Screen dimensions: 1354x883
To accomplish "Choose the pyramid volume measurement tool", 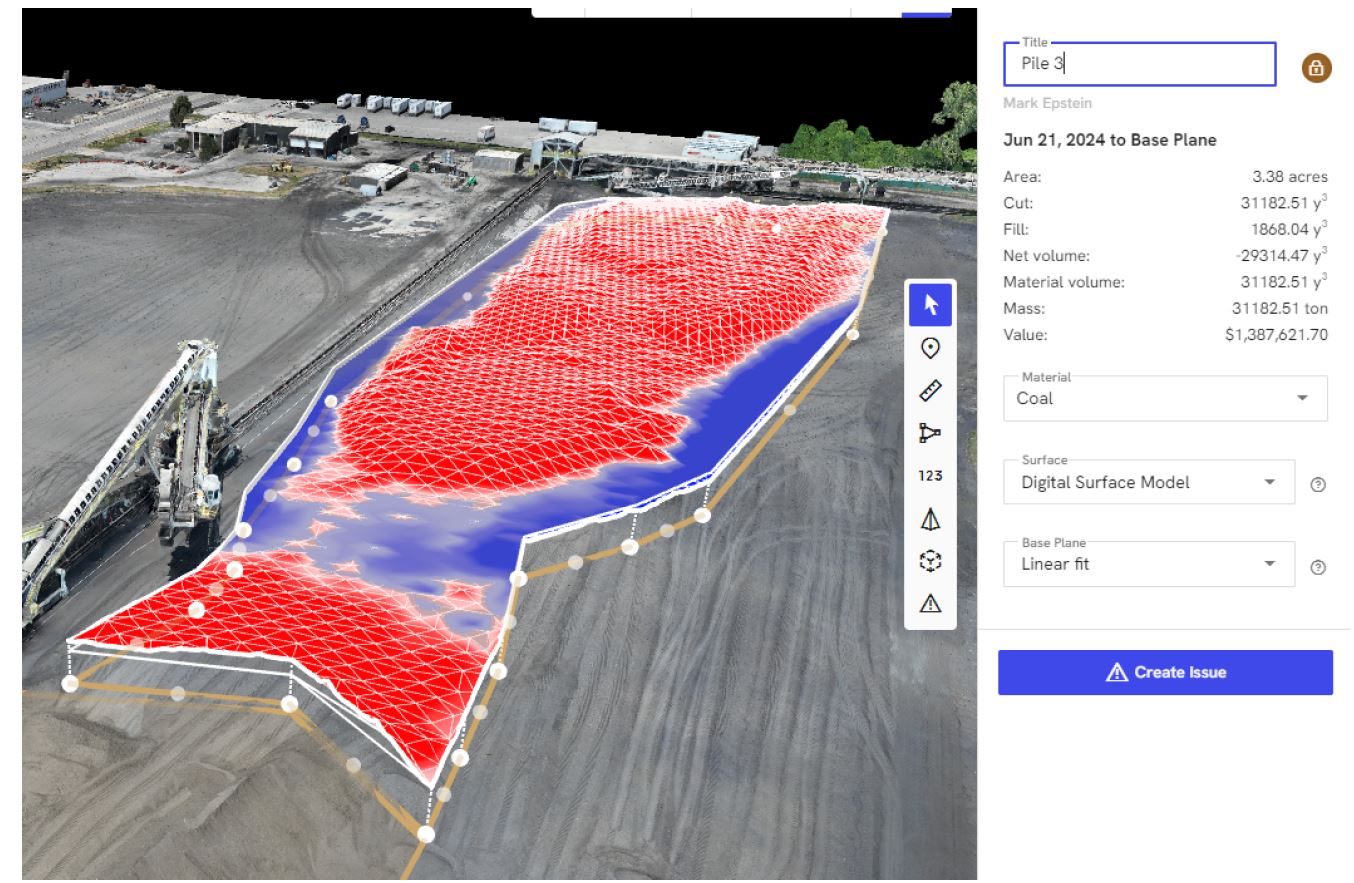I will pyautogui.click(x=930, y=519).
